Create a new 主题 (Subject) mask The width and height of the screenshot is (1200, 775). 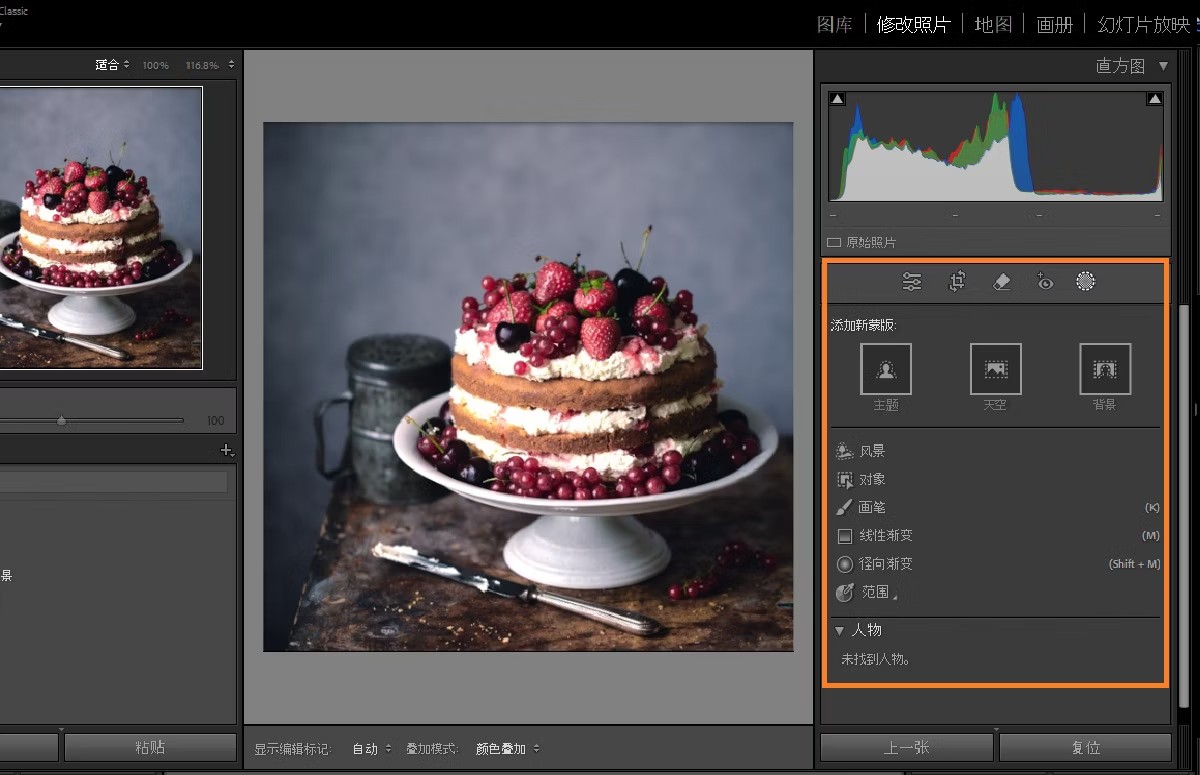point(886,369)
